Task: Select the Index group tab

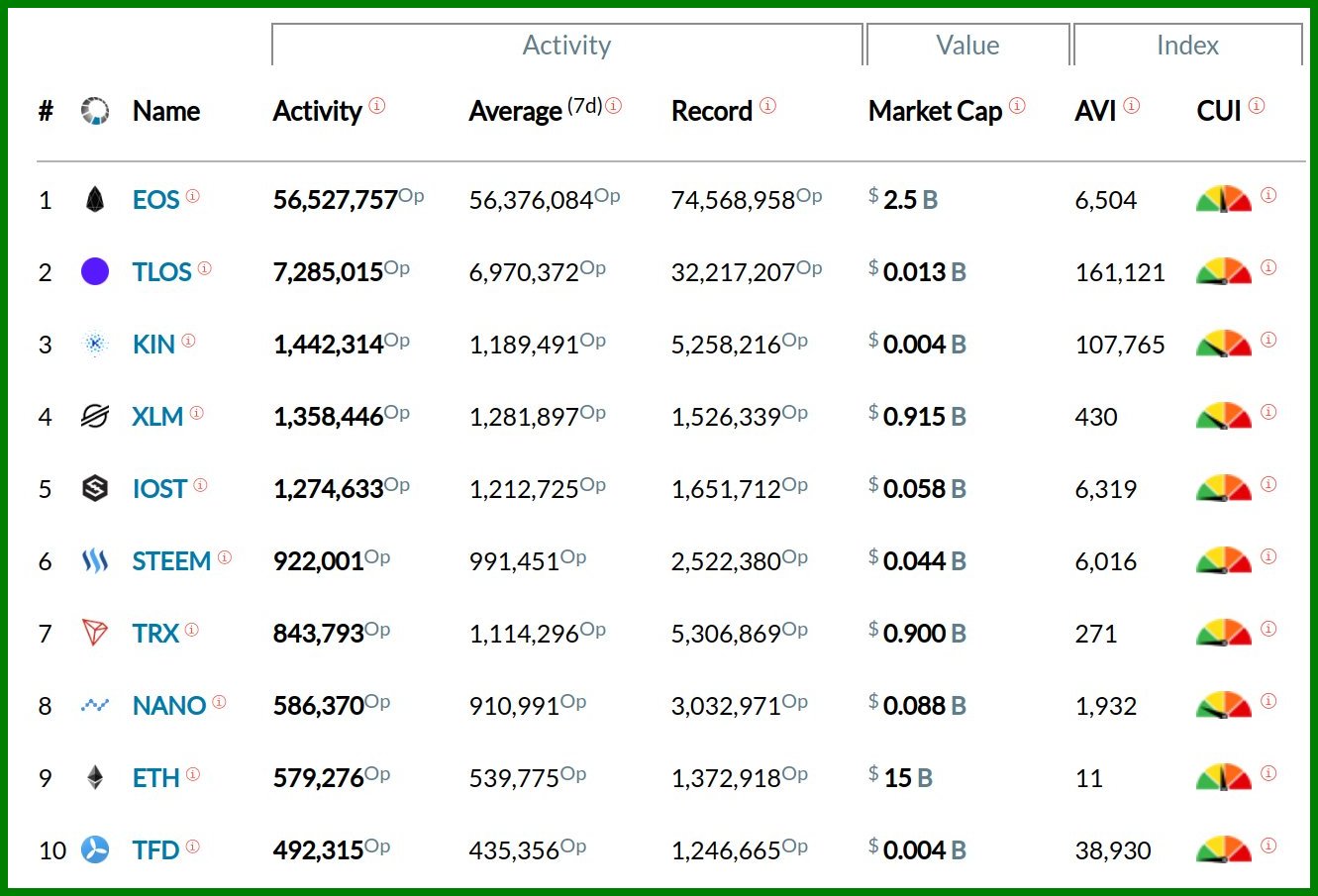Action: [1187, 46]
